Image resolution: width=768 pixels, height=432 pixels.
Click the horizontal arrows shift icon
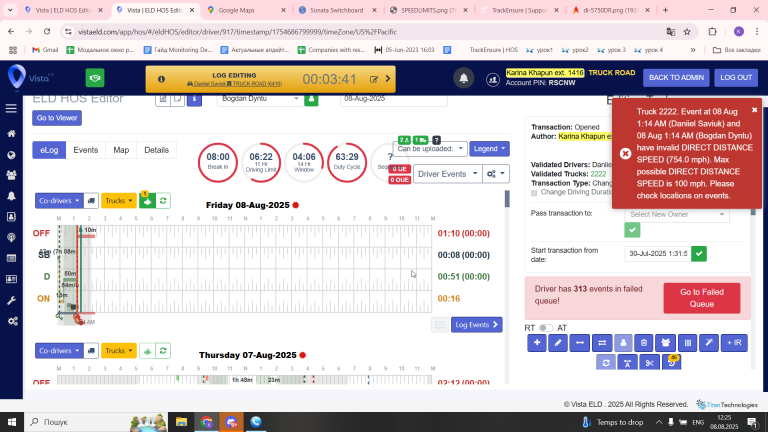[x=579, y=343]
